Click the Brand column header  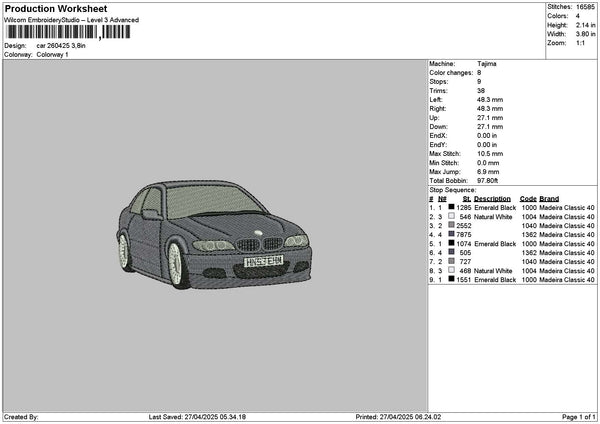click(x=549, y=198)
